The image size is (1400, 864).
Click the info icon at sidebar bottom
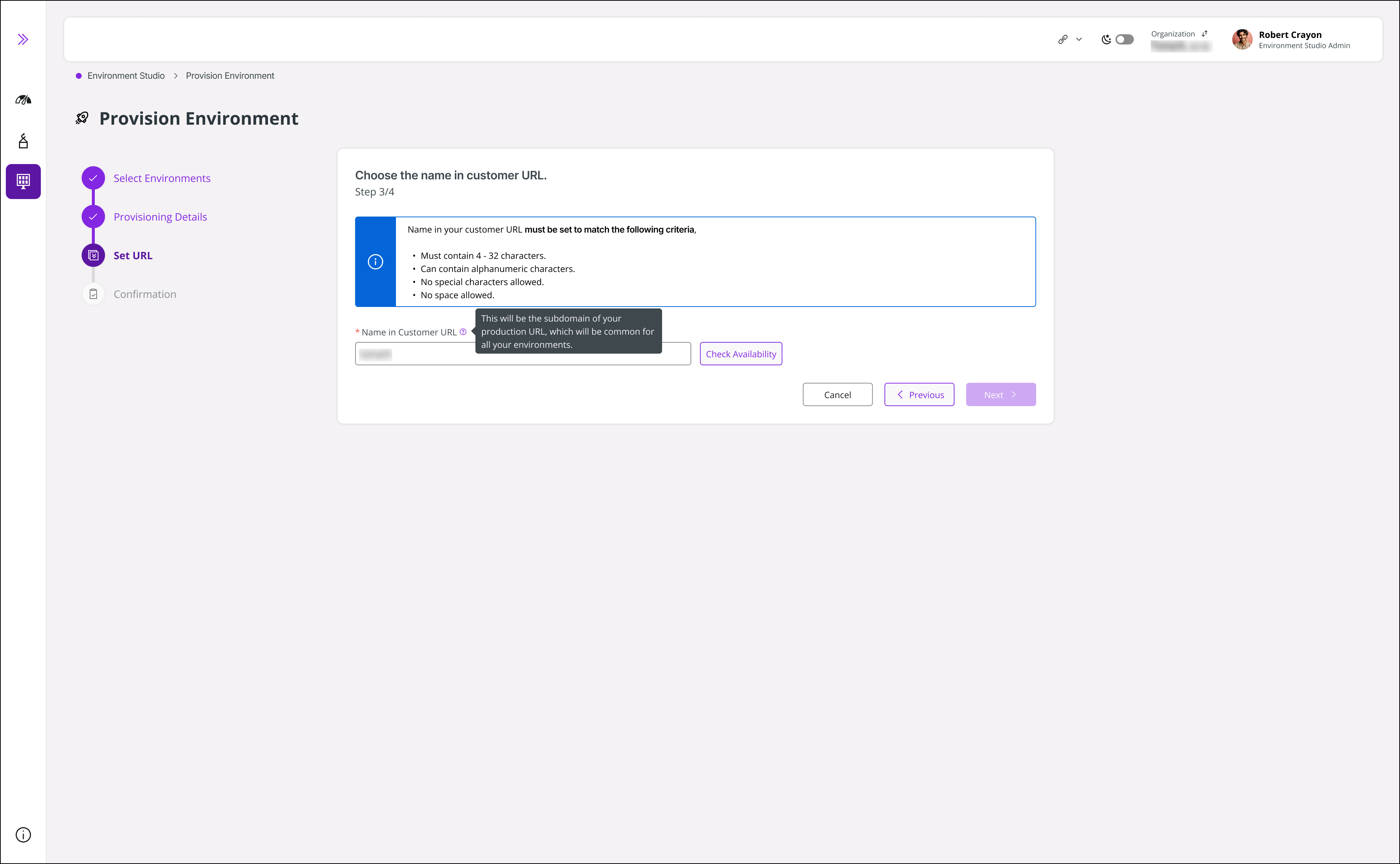click(23, 835)
